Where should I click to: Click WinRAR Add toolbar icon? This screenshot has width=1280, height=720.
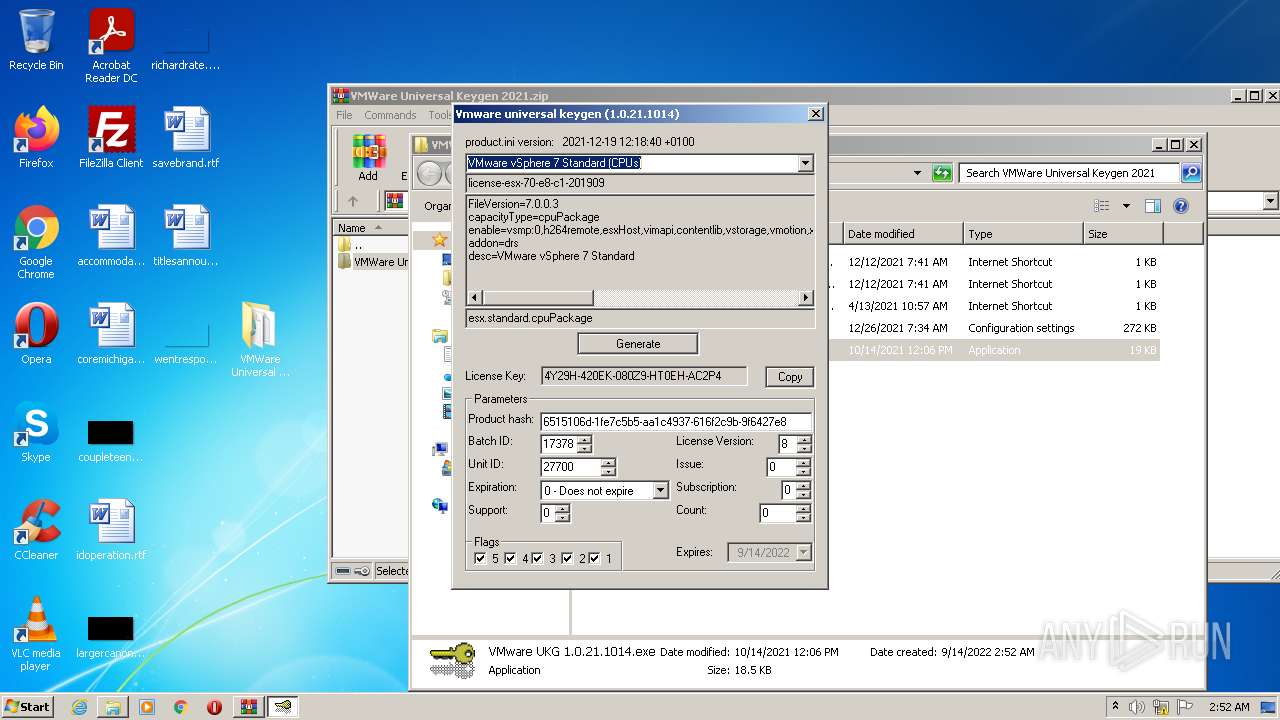point(369,158)
